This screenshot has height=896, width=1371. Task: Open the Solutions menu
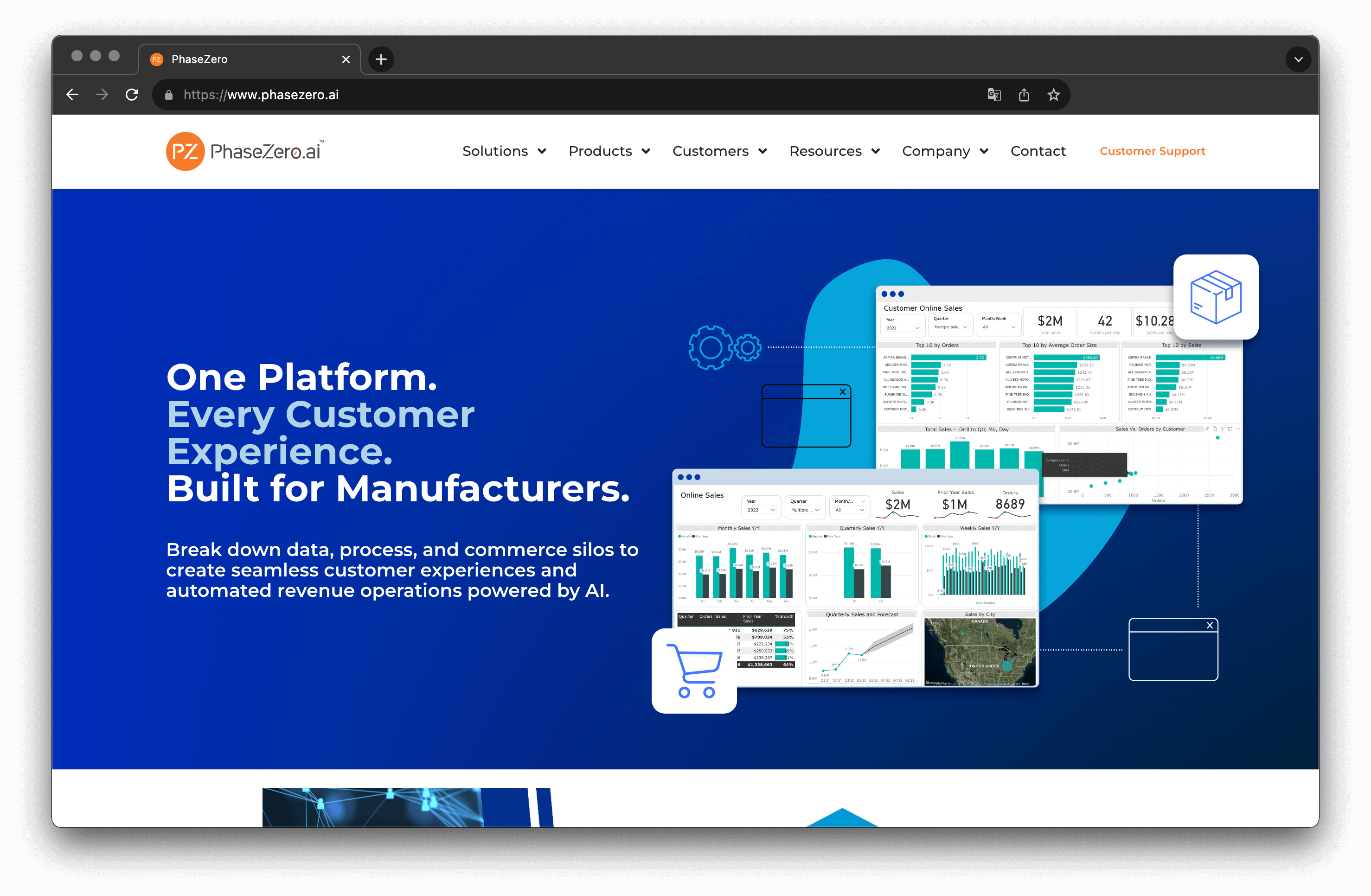[495, 151]
